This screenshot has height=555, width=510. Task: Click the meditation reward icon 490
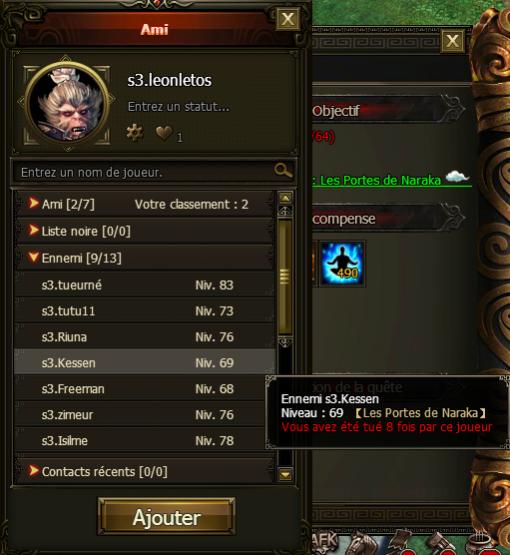pyautogui.click(x=342, y=264)
